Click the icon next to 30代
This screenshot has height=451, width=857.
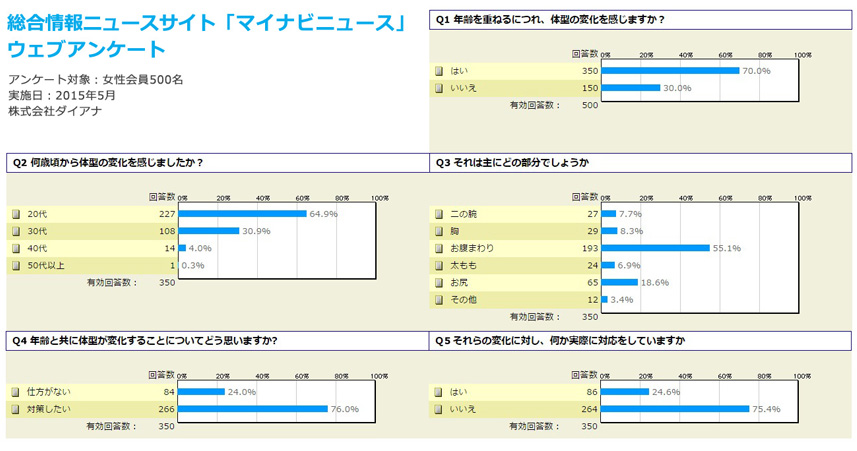[16, 231]
